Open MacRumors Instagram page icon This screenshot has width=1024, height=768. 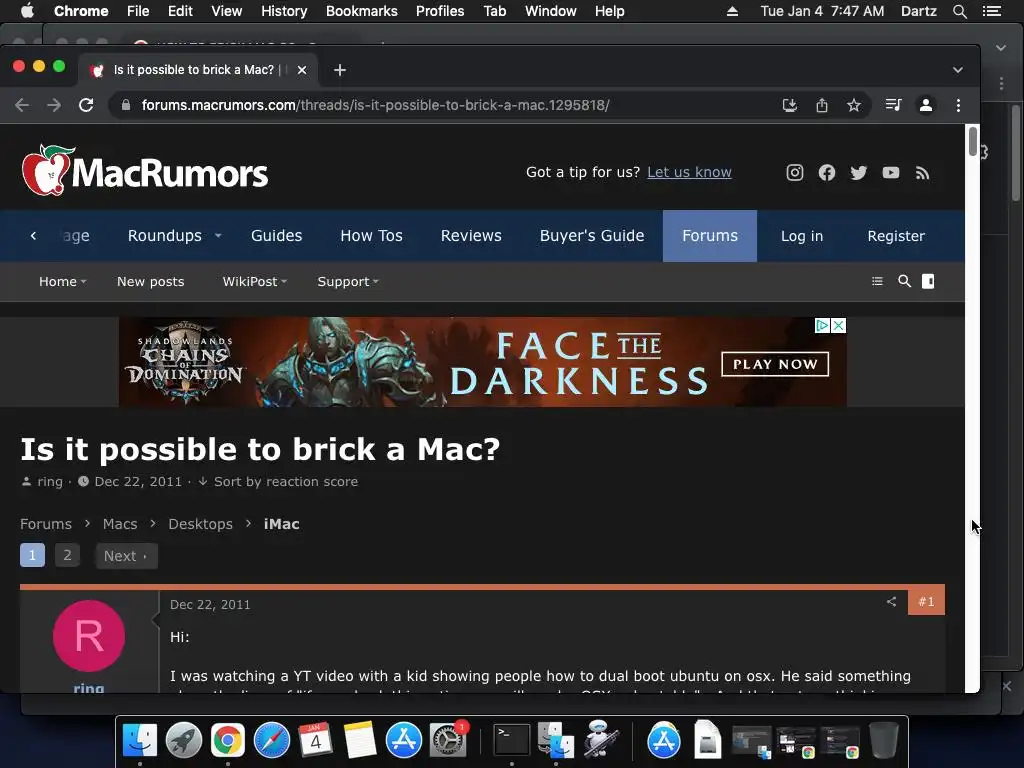coord(794,172)
